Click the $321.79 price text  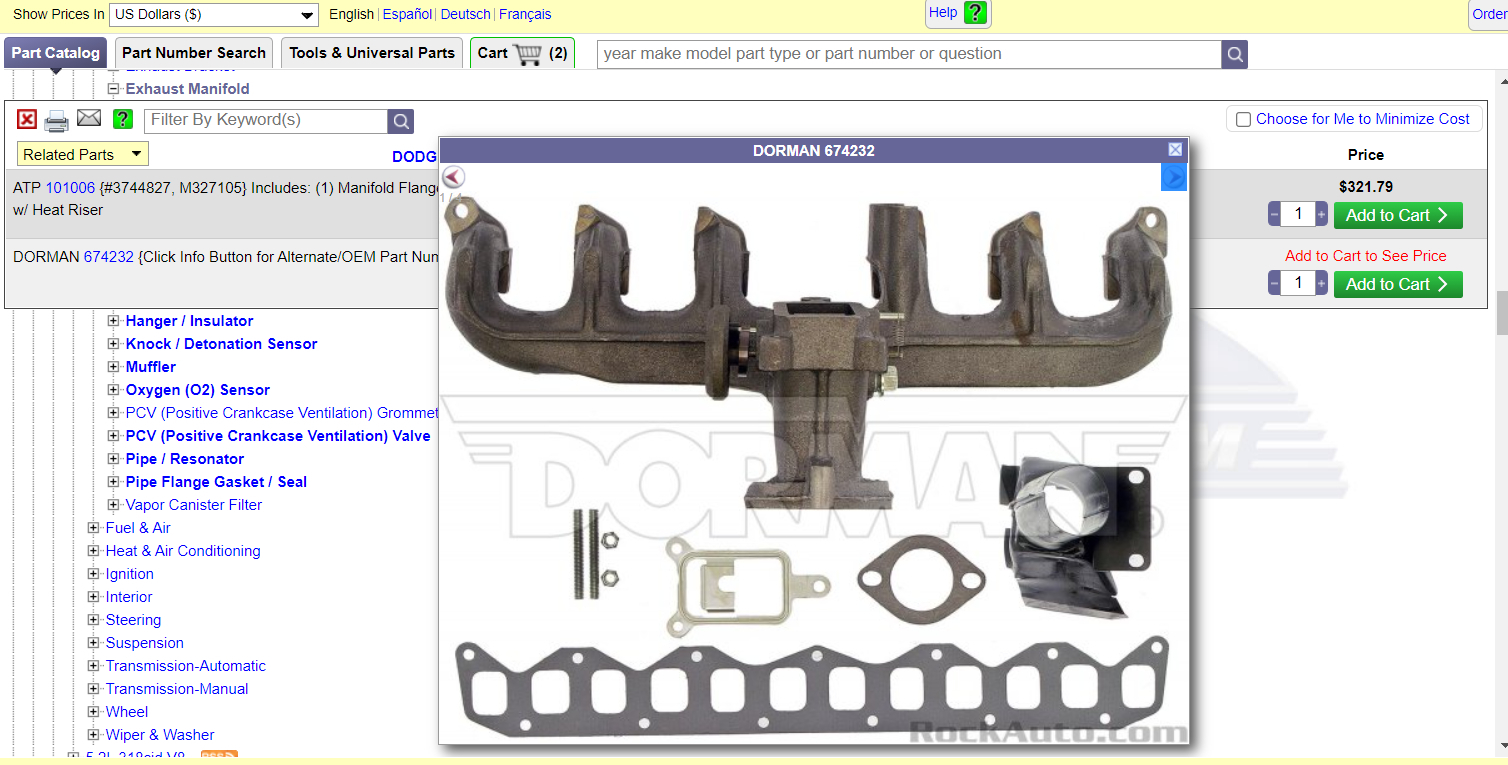(x=1365, y=187)
